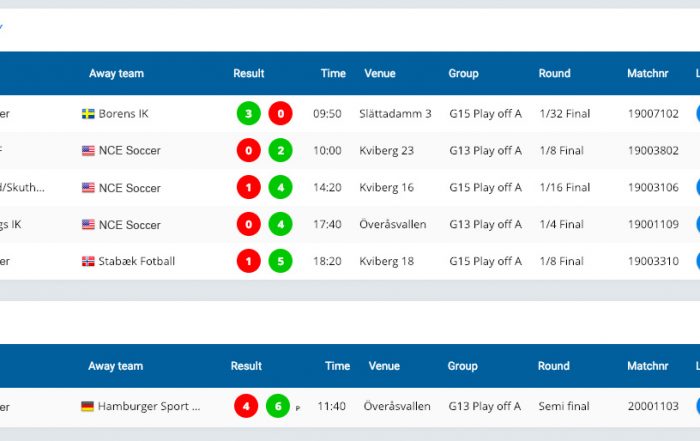Viewport: 700px width, 441px height.
Task: Click round 1/32 Final
Action: (565, 114)
